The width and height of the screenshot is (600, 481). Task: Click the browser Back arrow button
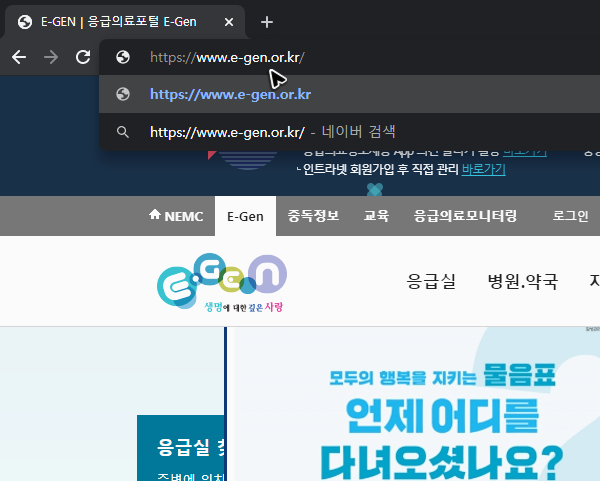(19, 57)
